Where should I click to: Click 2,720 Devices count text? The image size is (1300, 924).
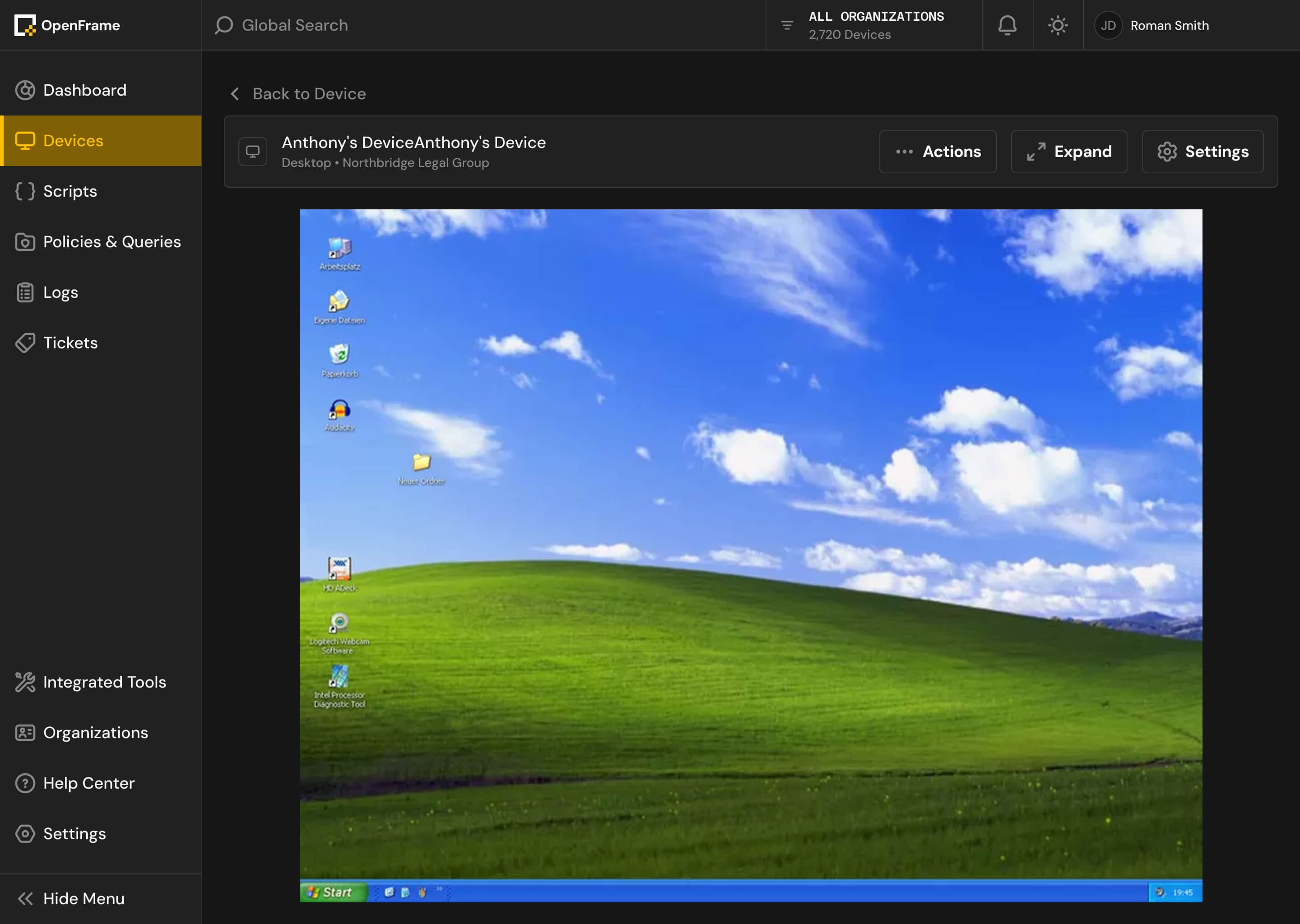[850, 35]
